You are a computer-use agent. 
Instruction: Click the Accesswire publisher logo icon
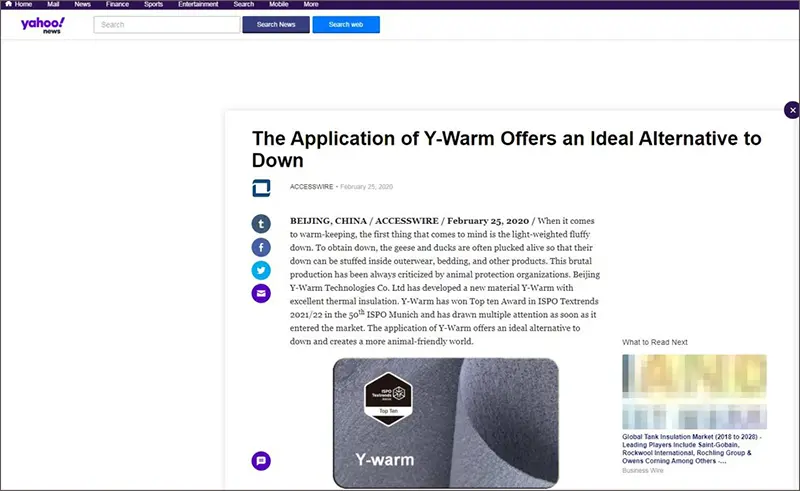click(262, 187)
